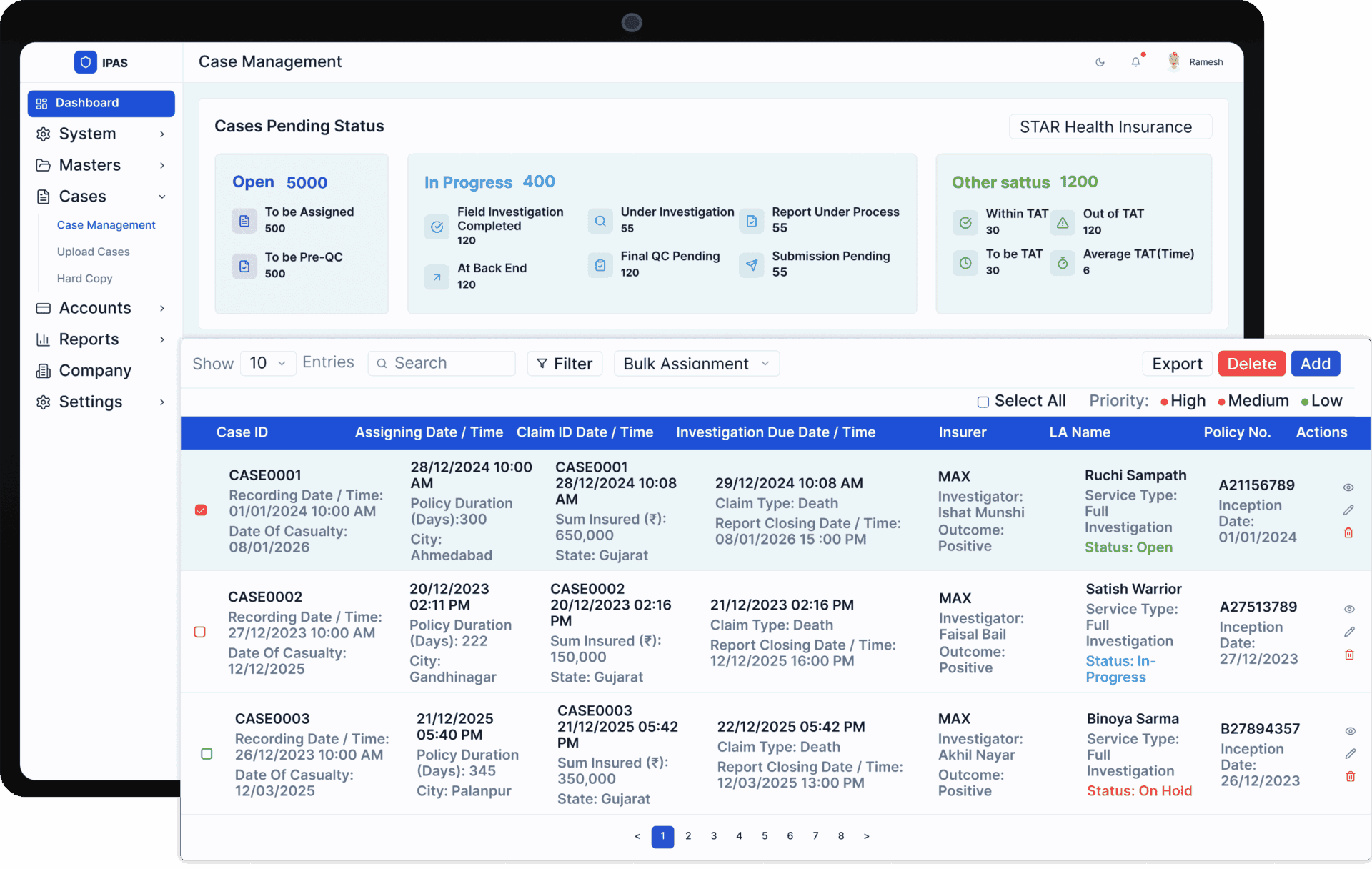Toggle dark mode moon icon
This screenshot has width=1372, height=869.
point(1100,62)
